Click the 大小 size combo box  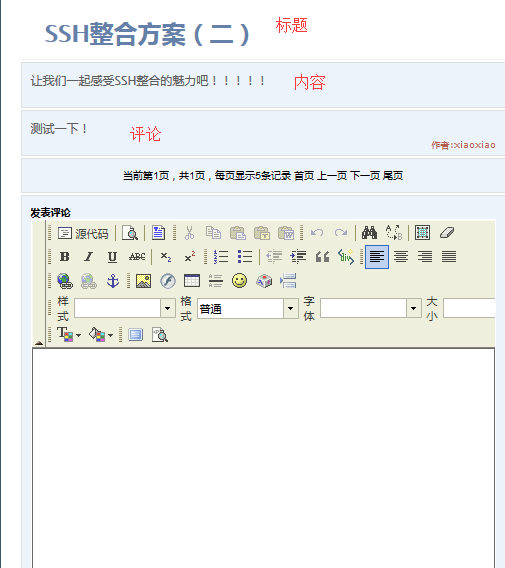click(469, 308)
